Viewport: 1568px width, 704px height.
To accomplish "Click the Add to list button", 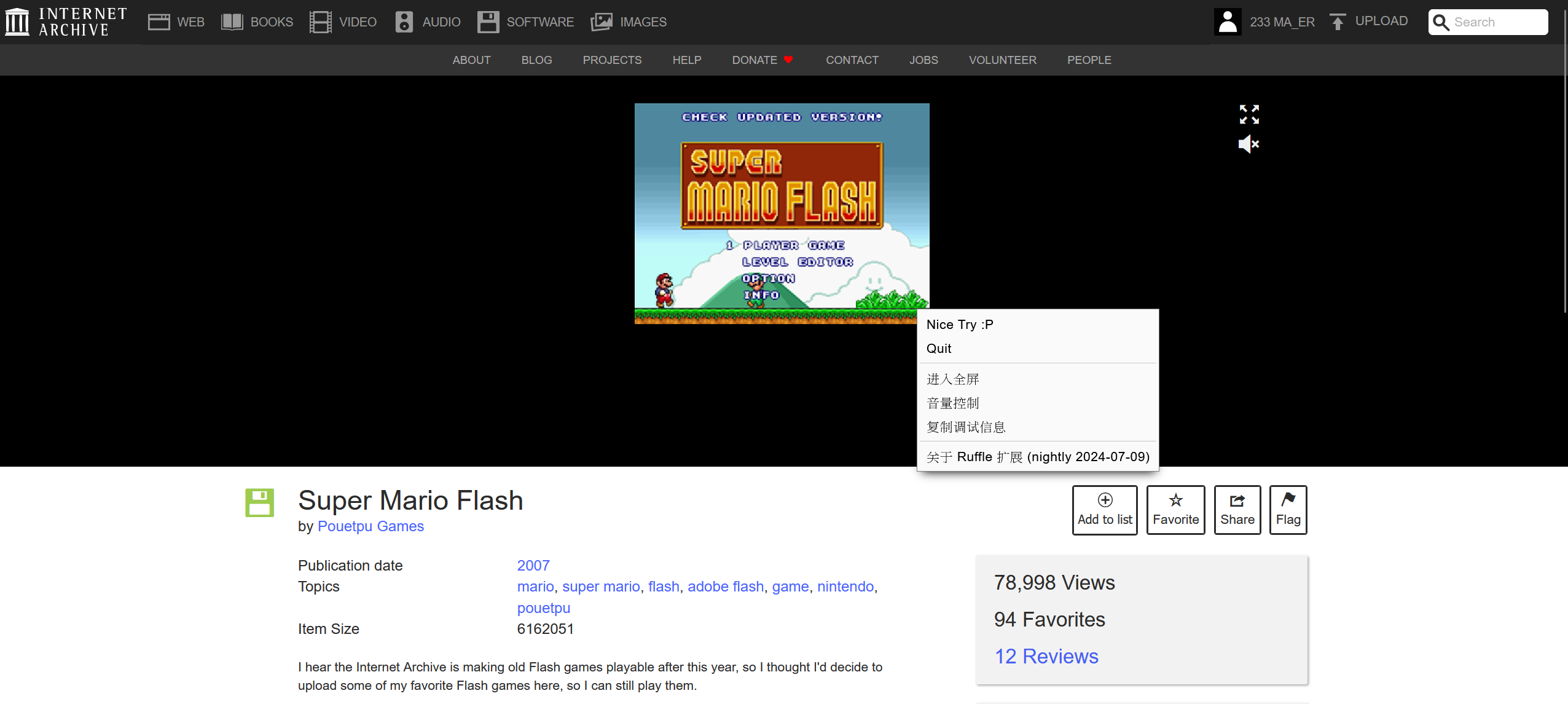I will (1105, 510).
